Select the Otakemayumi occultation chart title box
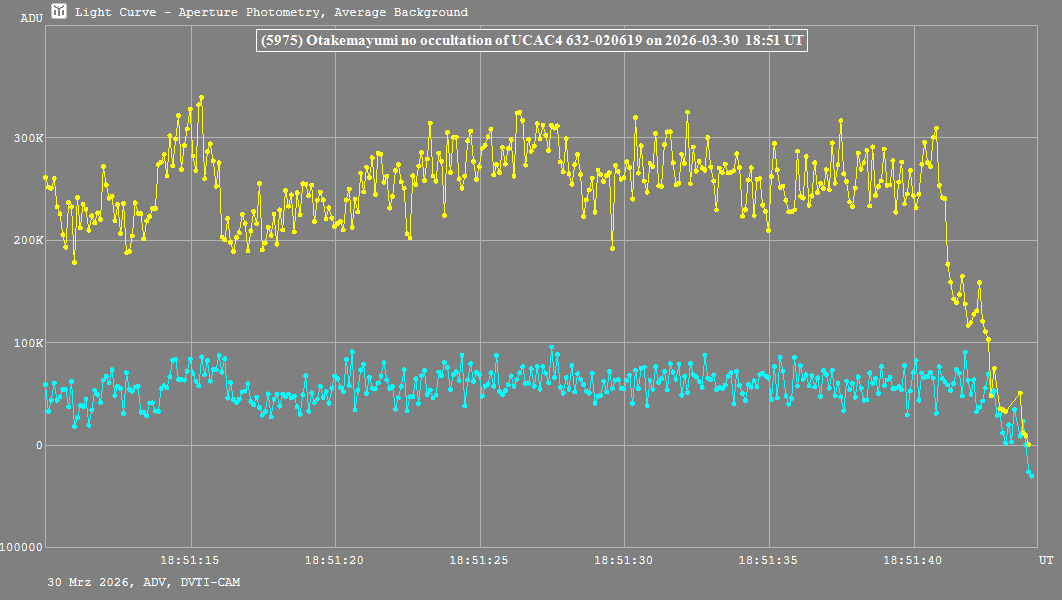 [x=533, y=41]
